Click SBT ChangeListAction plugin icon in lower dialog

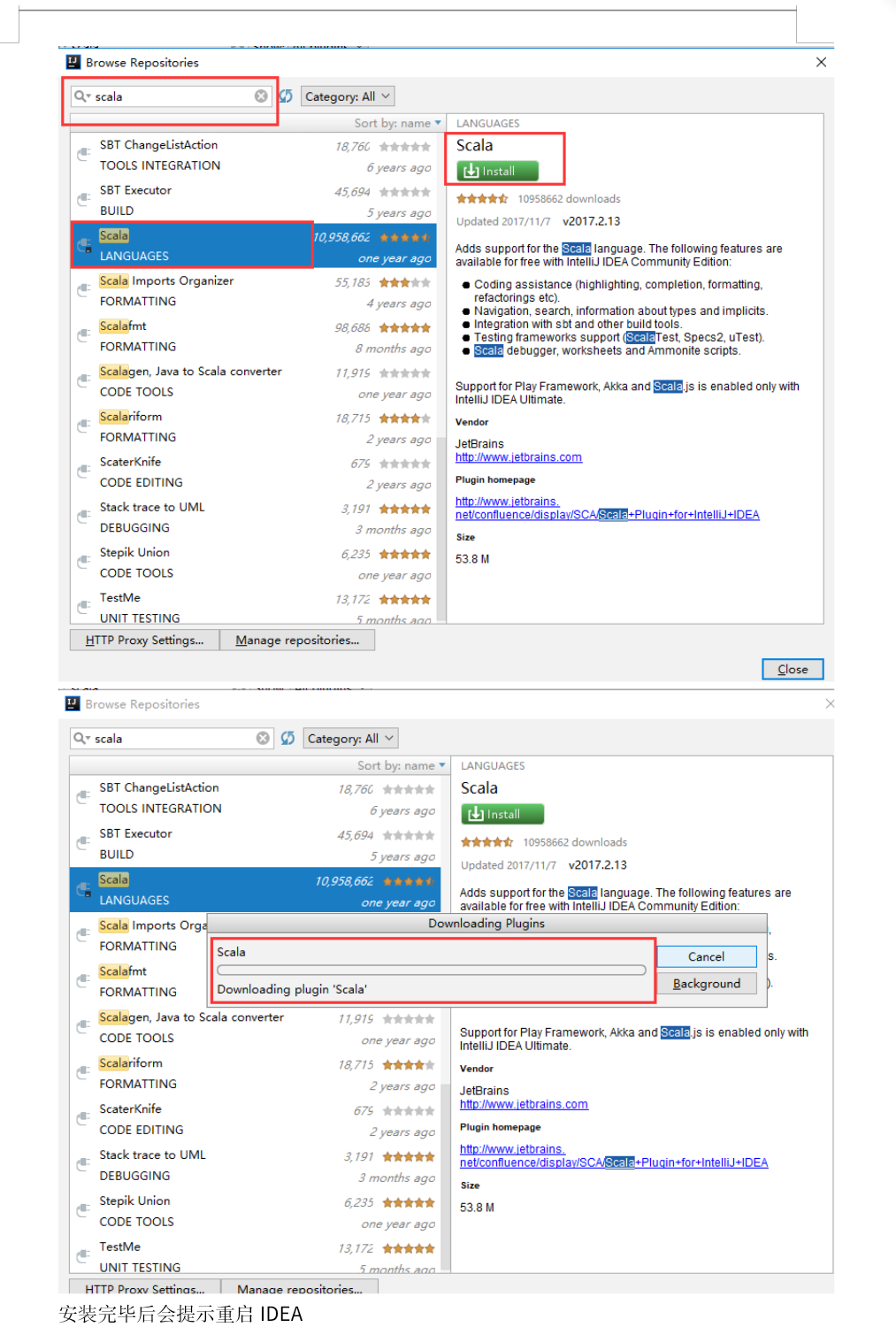tap(84, 797)
